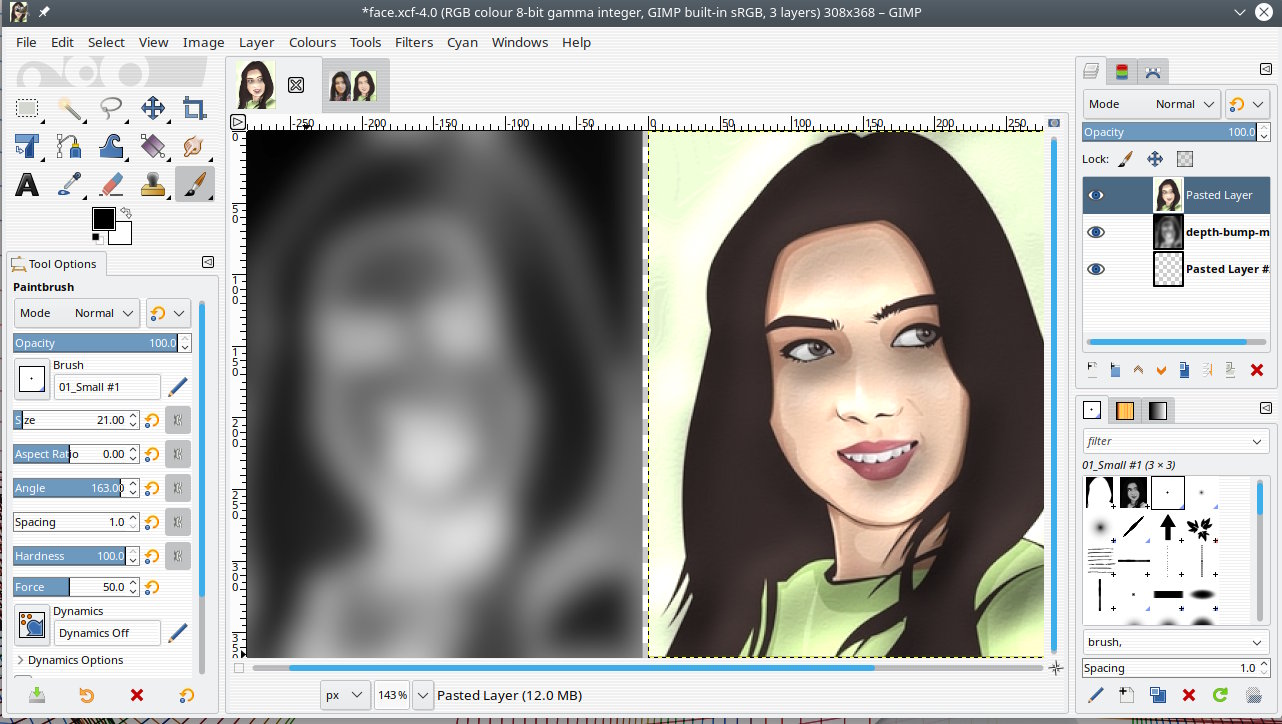Open the Layers dock panel menu arrow
This screenshot has width=1282, height=724.
pos(1265,69)
